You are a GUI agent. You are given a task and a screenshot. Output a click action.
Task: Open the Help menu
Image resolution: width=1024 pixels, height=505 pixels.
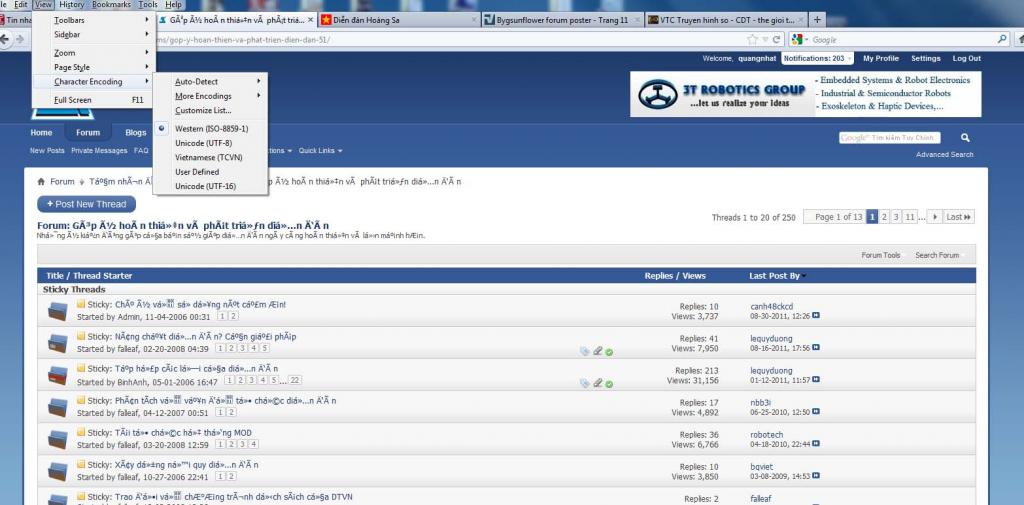(173, 5)
